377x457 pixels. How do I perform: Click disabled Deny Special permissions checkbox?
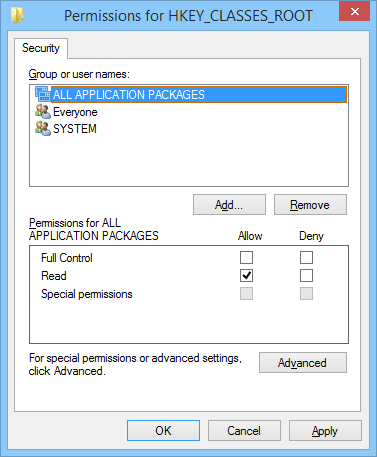click(306, 294)
